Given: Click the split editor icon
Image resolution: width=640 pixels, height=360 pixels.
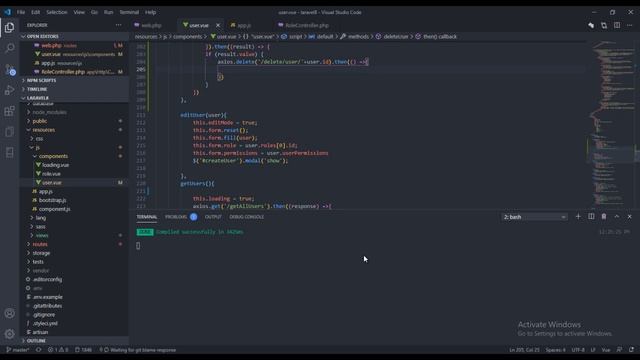Looking at the screenshot, I should tap(617, 25).
